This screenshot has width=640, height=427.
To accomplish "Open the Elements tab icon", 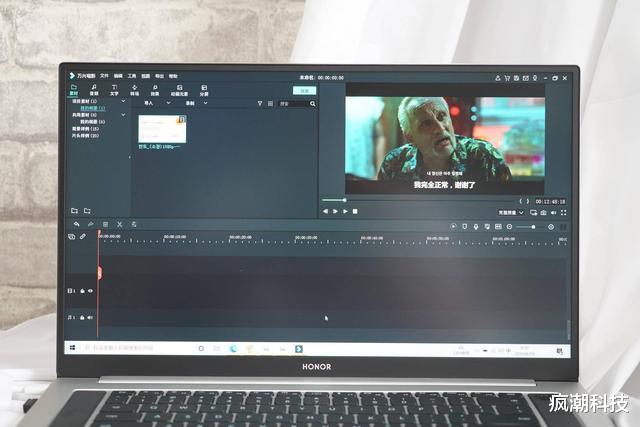I will coord(179,90).
